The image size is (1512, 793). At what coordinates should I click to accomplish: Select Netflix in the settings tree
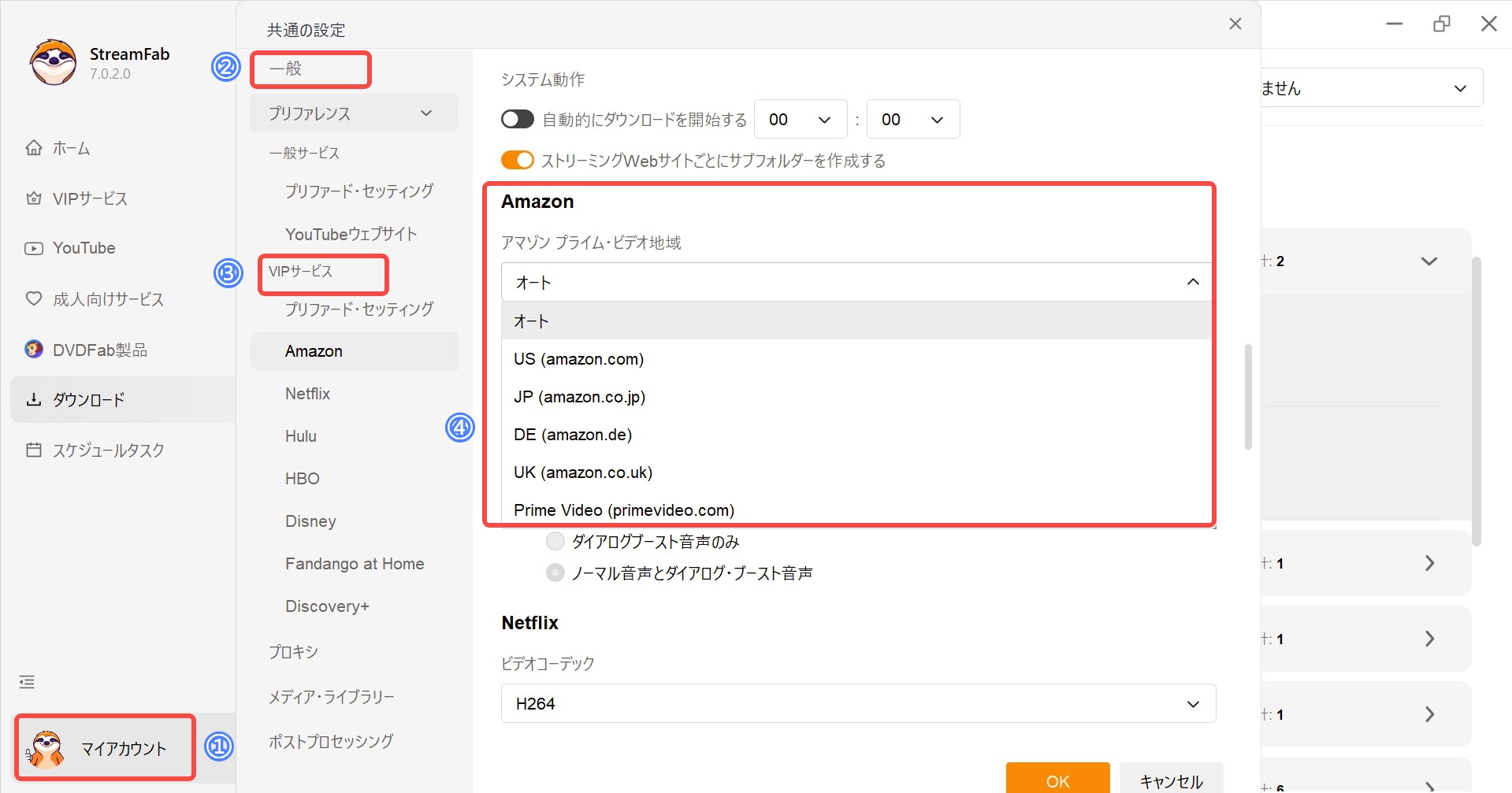pos(307,394)
